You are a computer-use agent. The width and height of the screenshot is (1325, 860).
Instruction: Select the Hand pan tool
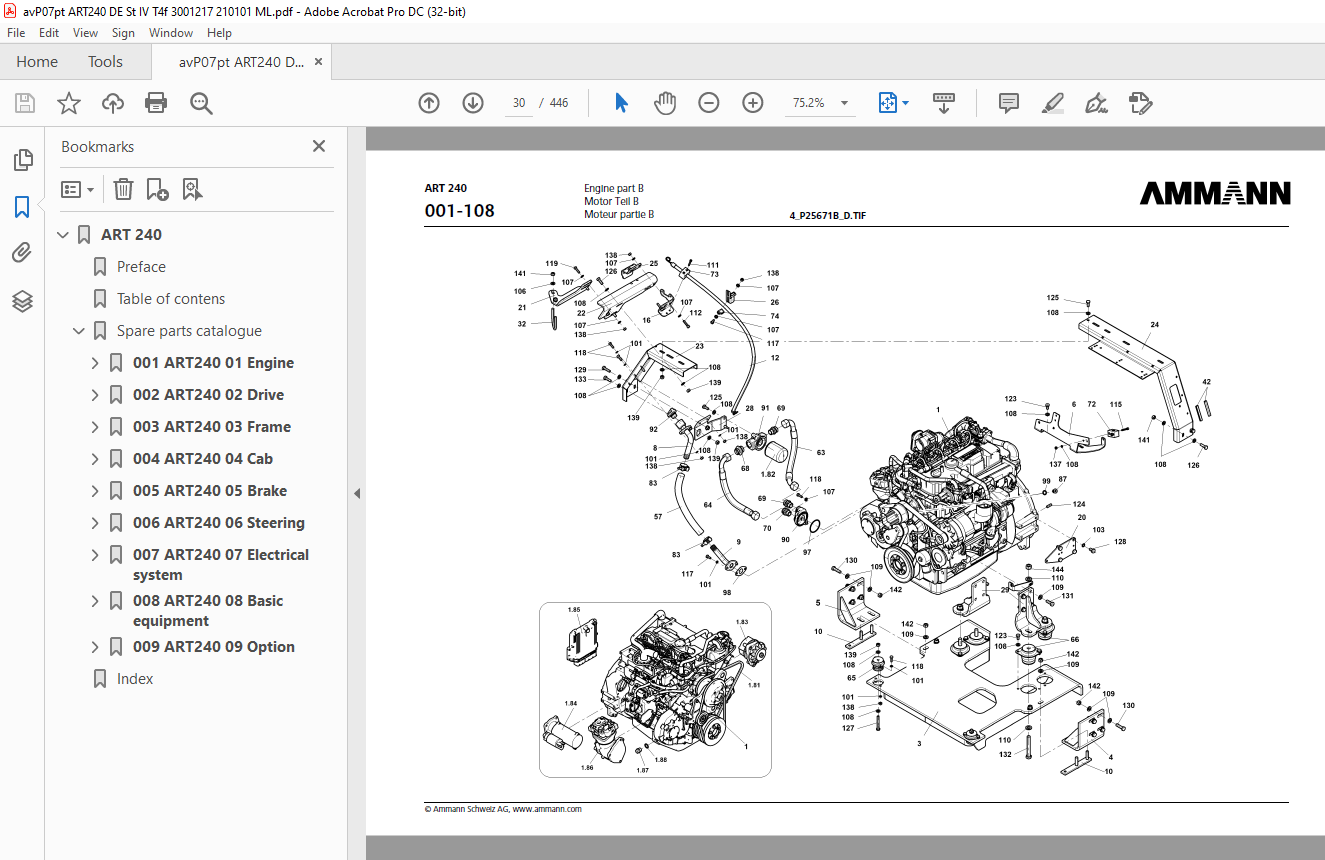pyautogui.click(x=665, y=103)
